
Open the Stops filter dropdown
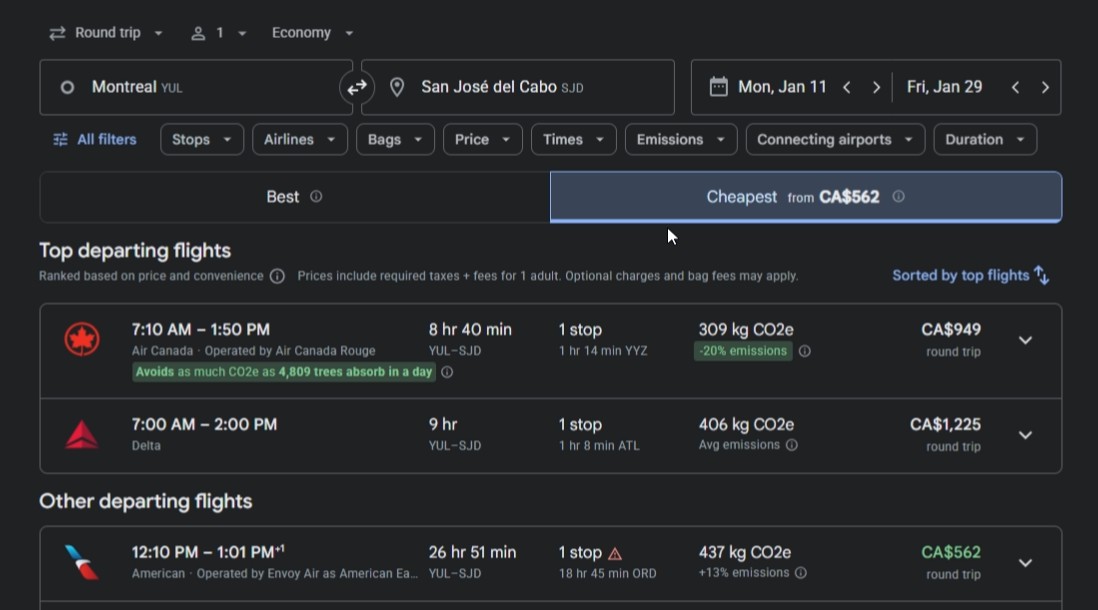[202, 139]
